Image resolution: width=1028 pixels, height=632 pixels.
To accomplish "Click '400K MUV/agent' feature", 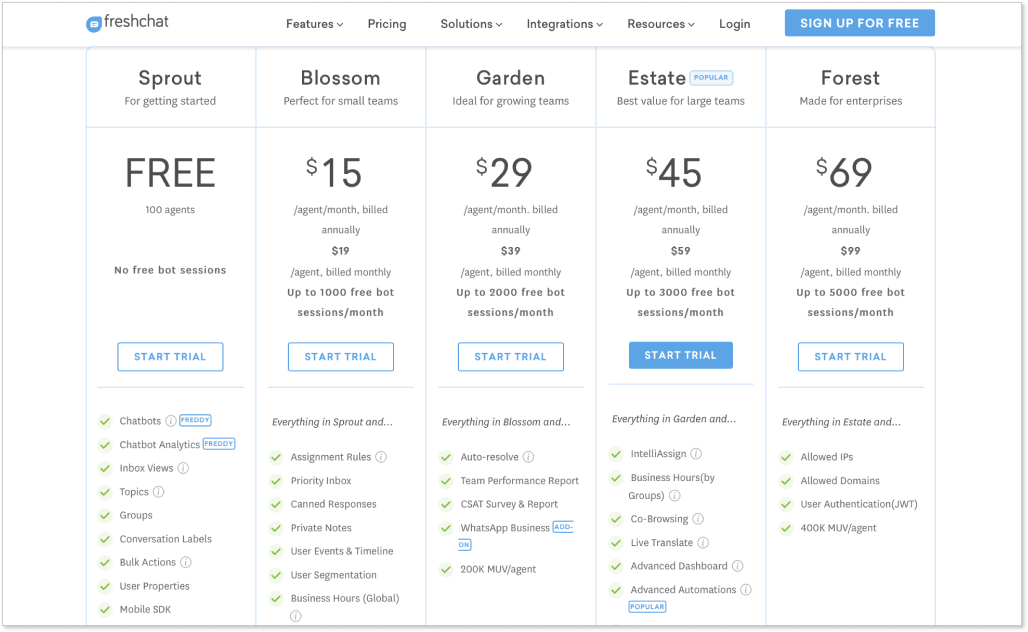I will (838, 528).
